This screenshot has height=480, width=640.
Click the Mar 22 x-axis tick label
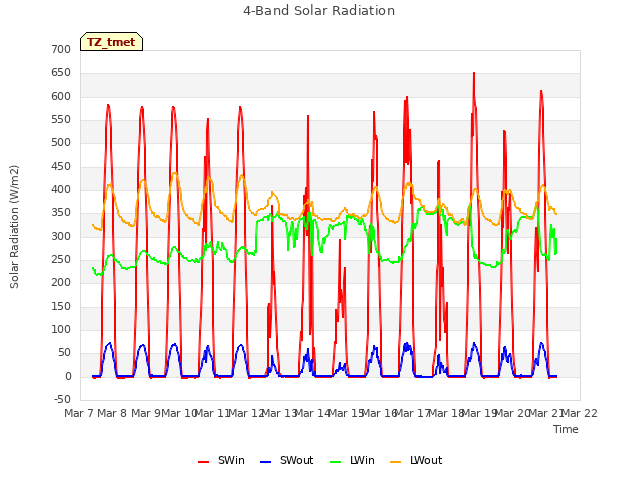point(580,413)
